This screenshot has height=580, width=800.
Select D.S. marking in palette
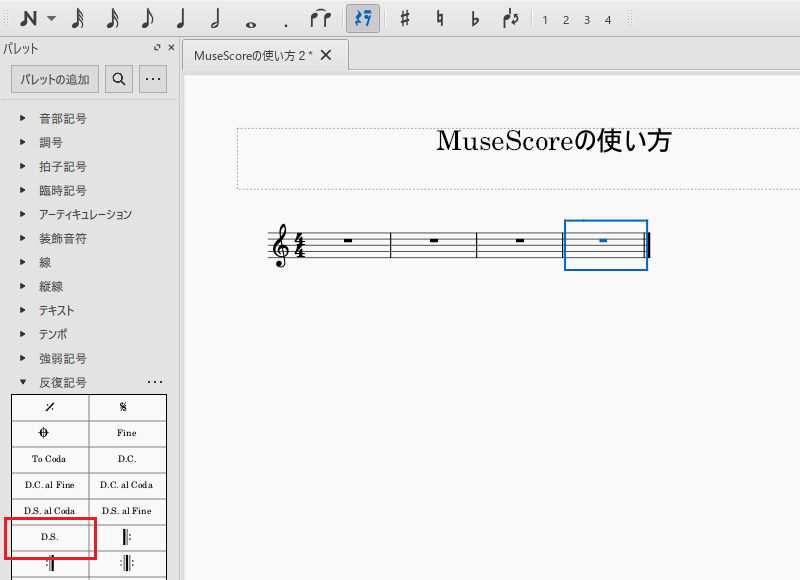(x=50, y=537)
